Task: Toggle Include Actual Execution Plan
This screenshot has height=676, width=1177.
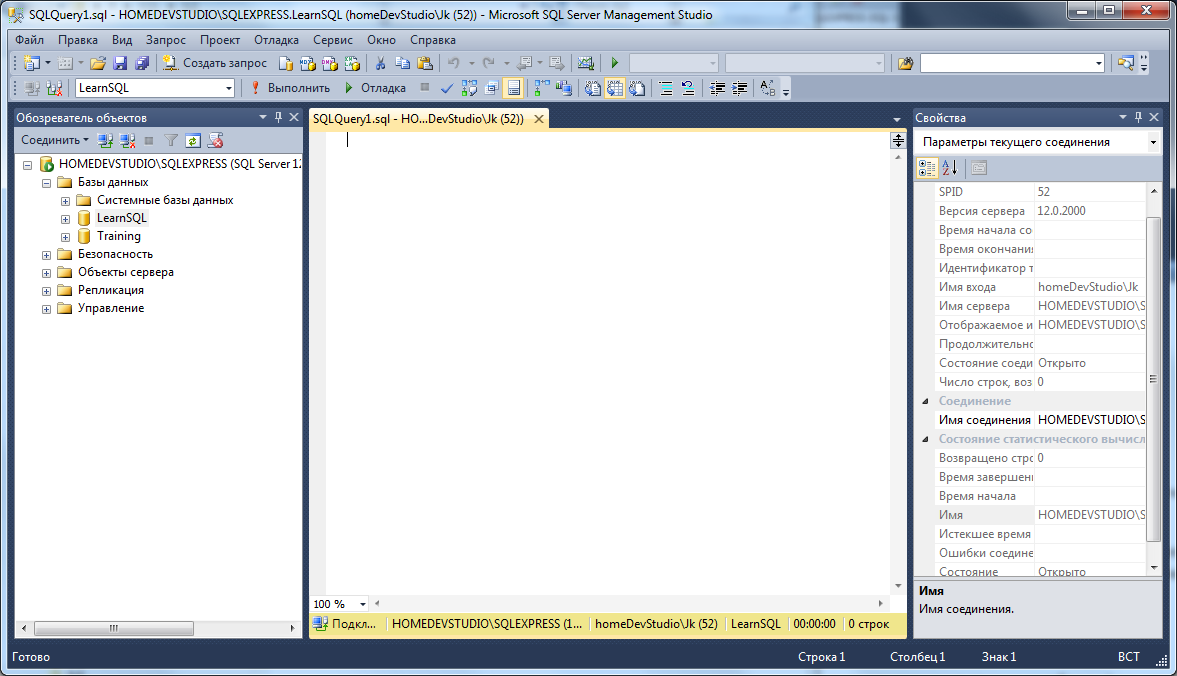Action: tap(541, 89)
